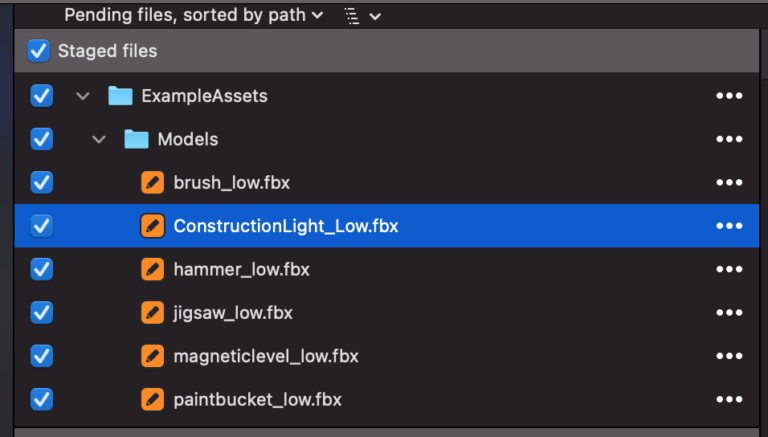Open the three-dots menu for ExampleAssets folder
The height and width of the screenshot is (437, 768).
pyautogui.click(x=729, y=96)
